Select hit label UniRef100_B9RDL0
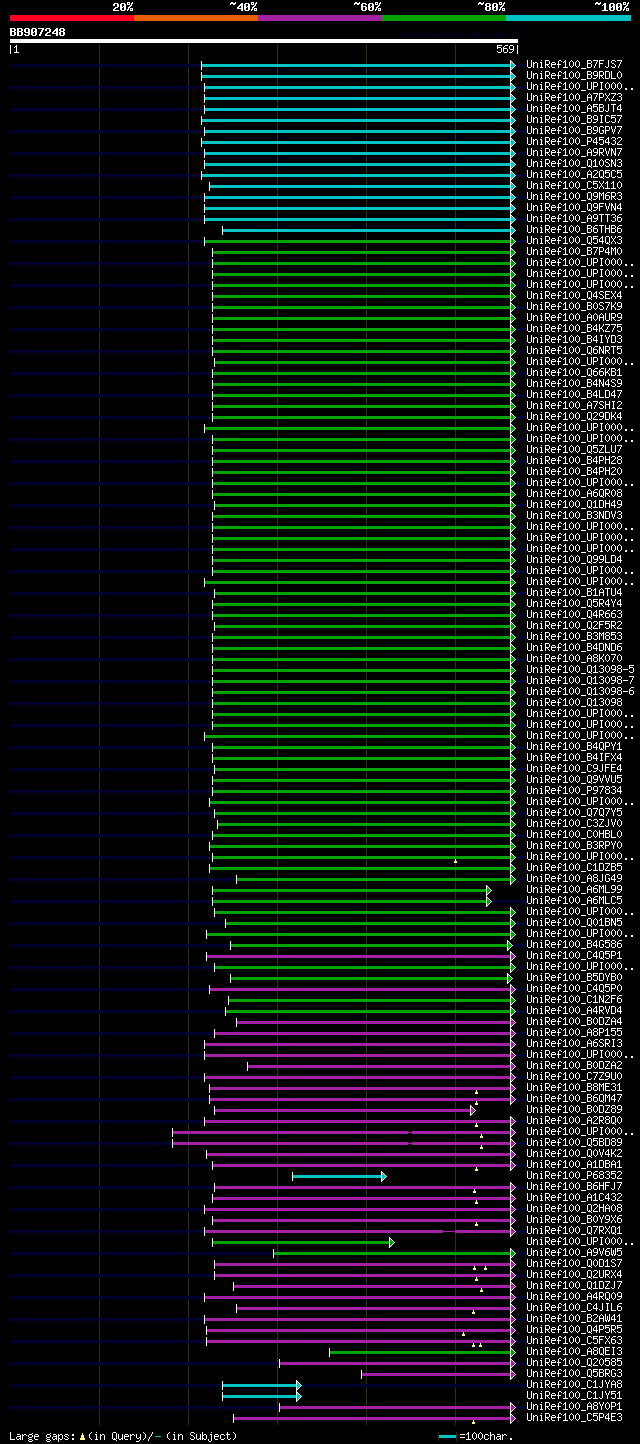The image size is (640, 1444). click(x=574, y=75)
